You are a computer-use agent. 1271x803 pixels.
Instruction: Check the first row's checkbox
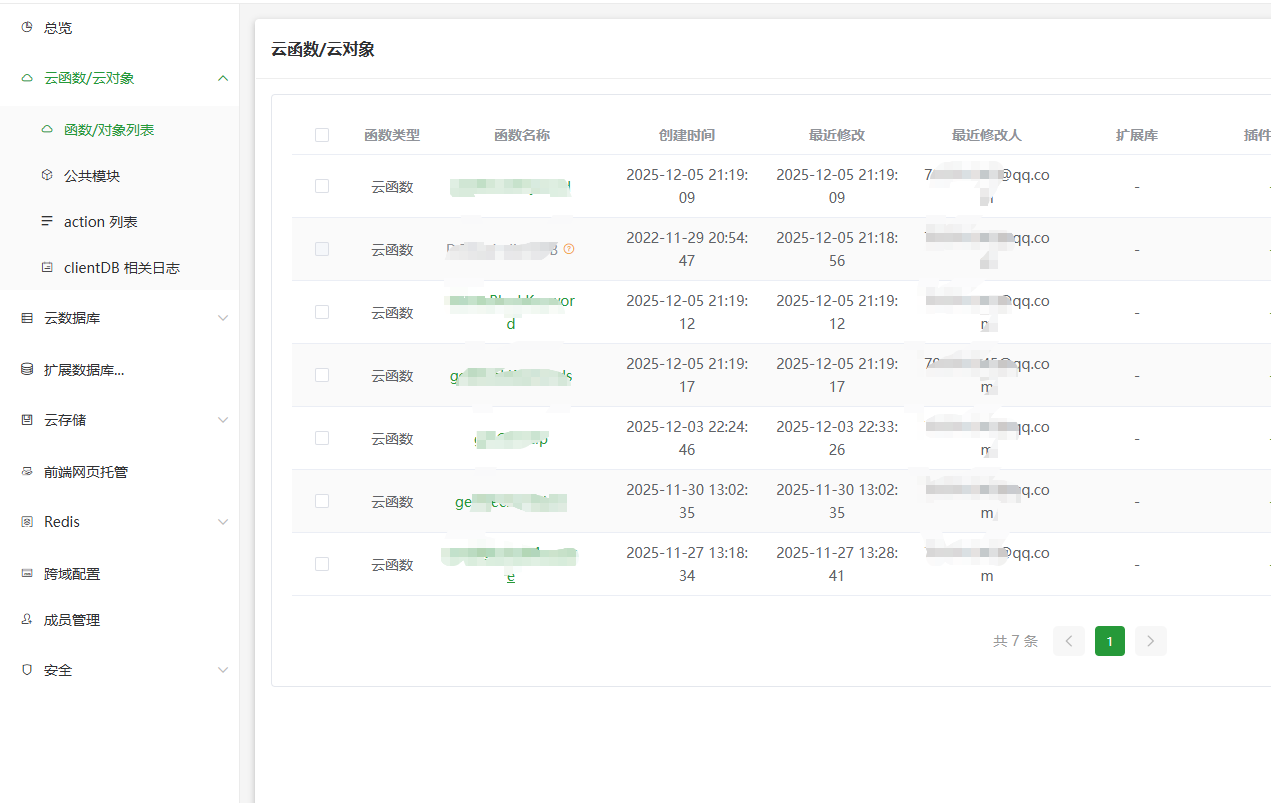pos(322,186)
